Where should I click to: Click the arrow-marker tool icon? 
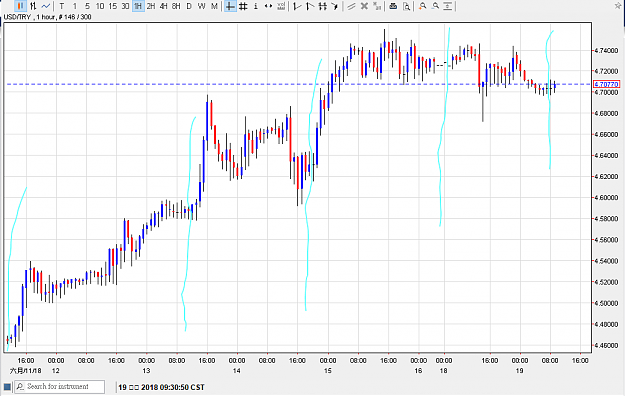[x=335, y=6]
